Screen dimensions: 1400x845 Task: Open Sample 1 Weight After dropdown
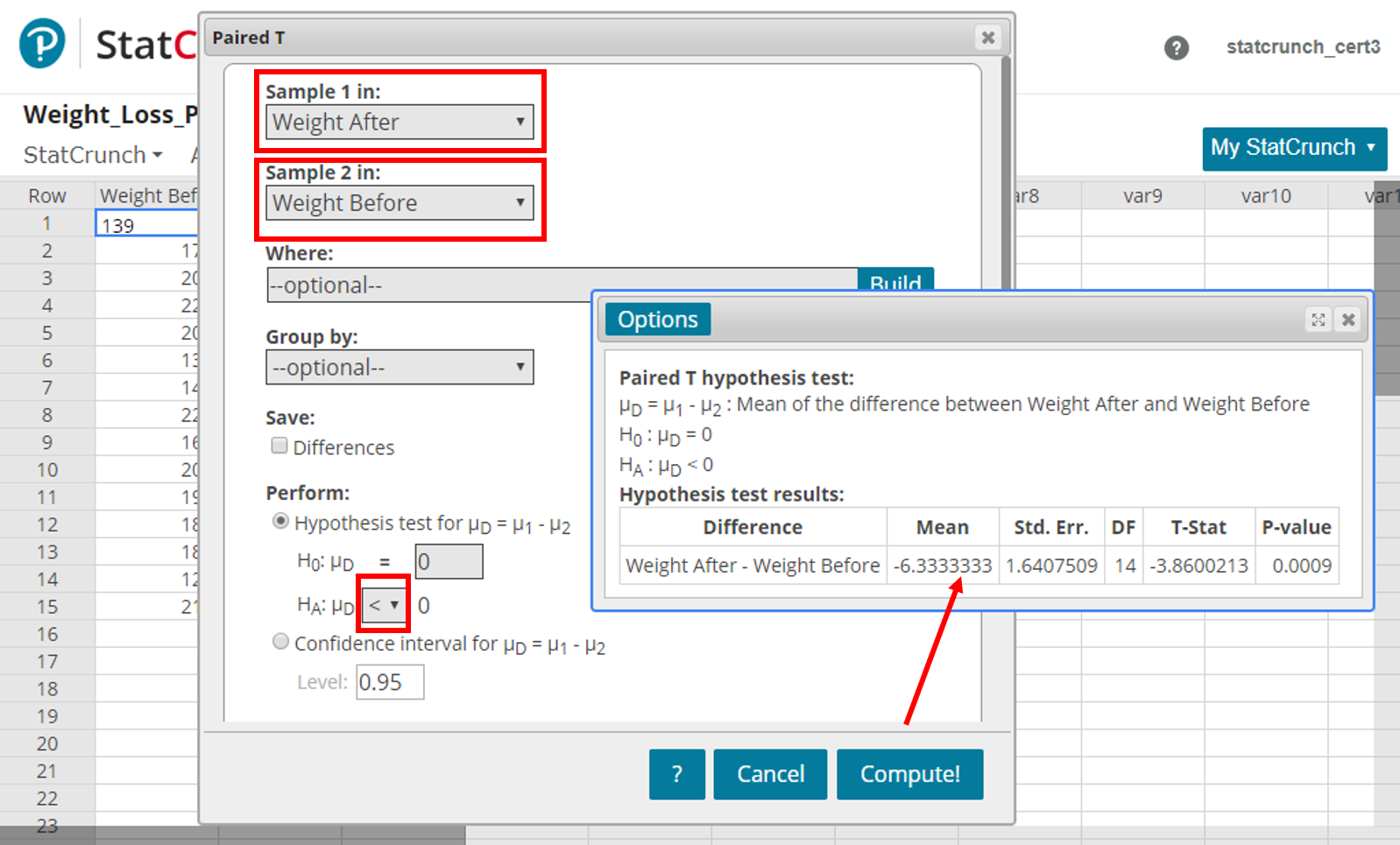point(399,123)
